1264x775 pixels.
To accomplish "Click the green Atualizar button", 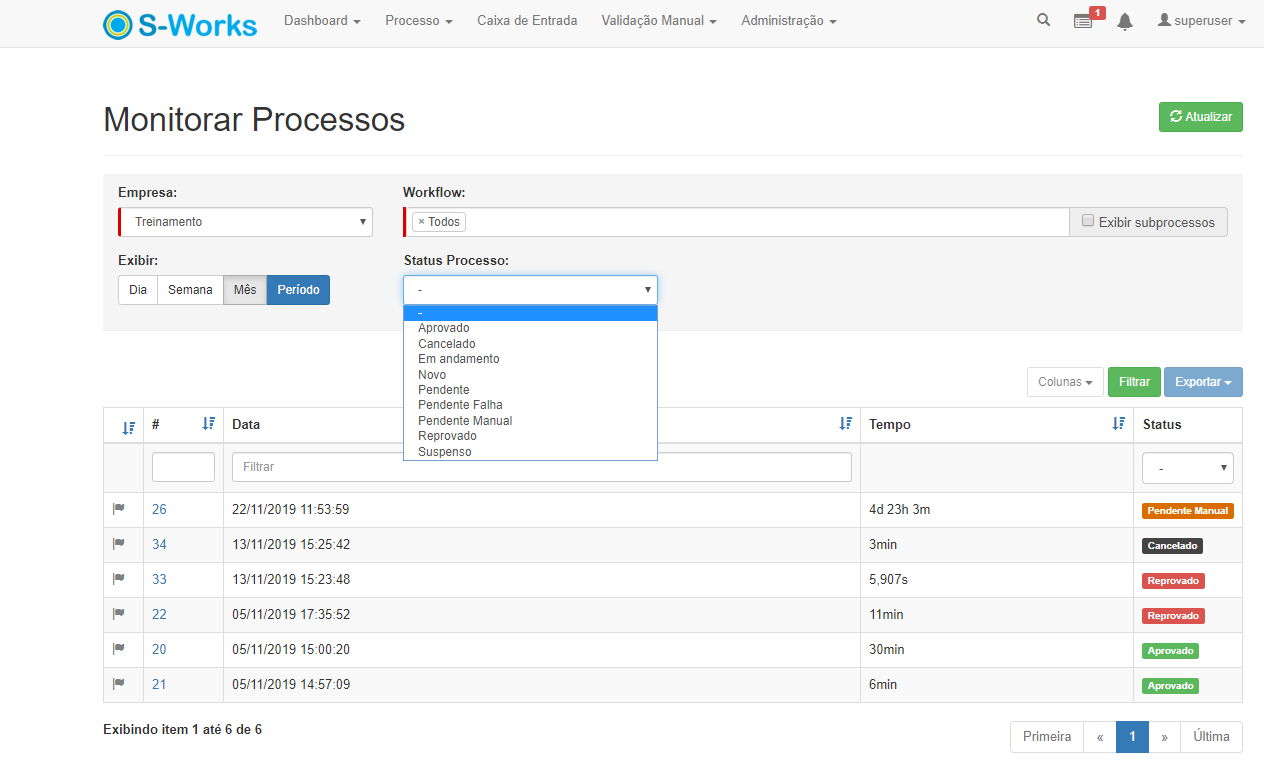I will (x=1200, y=117).
